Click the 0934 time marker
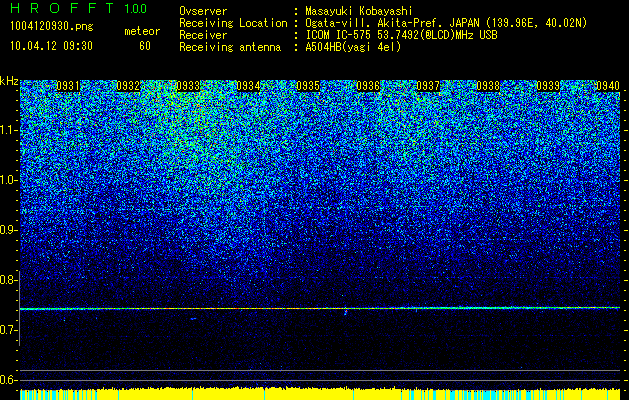The width and height of the screenshot is (629, 400). 248,86
